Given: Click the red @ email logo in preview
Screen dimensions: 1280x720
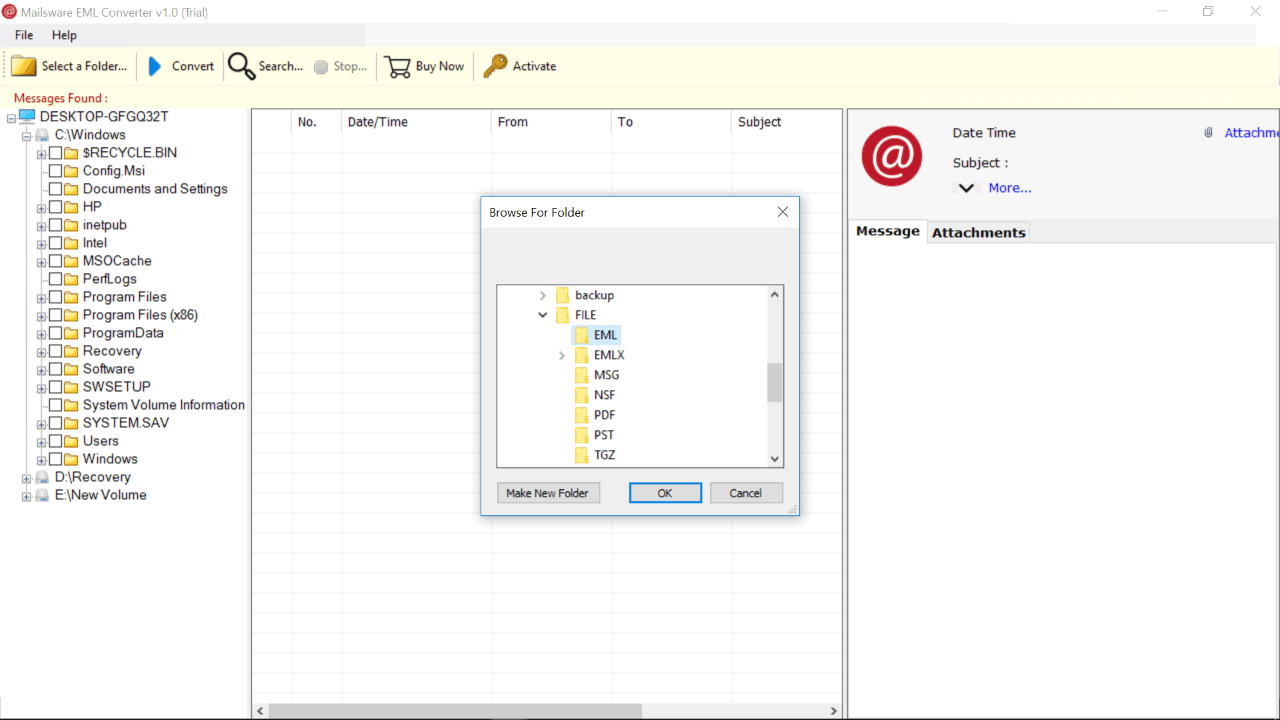Looking at the screenshot, I should [x=892, y=156].
